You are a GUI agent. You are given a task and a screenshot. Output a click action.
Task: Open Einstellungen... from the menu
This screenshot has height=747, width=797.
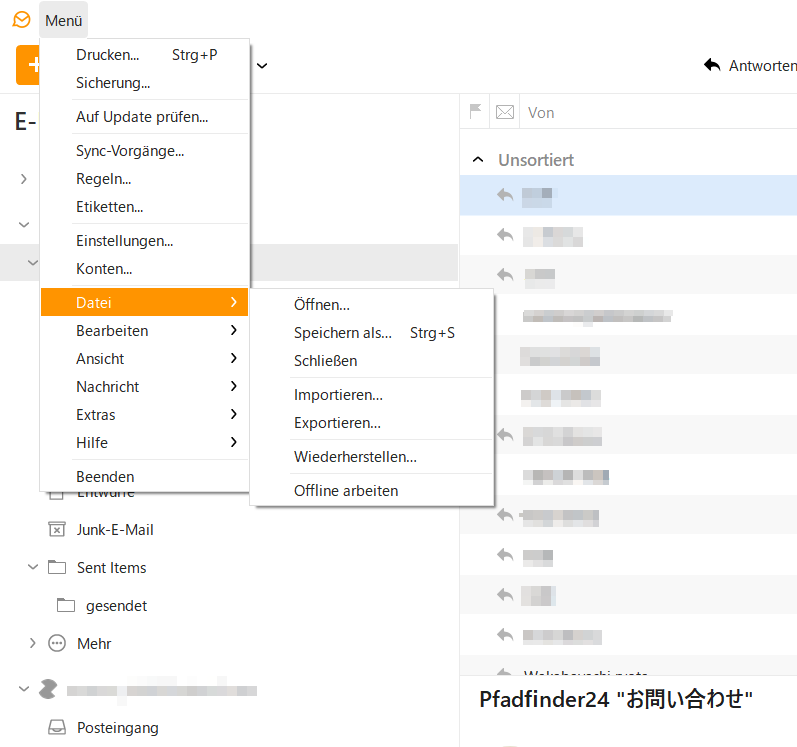point(124,241)
